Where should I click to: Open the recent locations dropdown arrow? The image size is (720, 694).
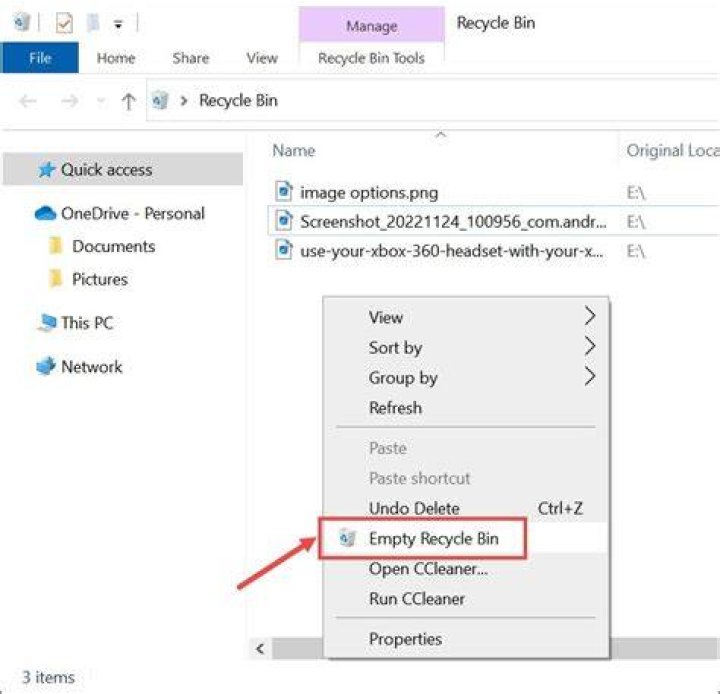tap(101, 101)
